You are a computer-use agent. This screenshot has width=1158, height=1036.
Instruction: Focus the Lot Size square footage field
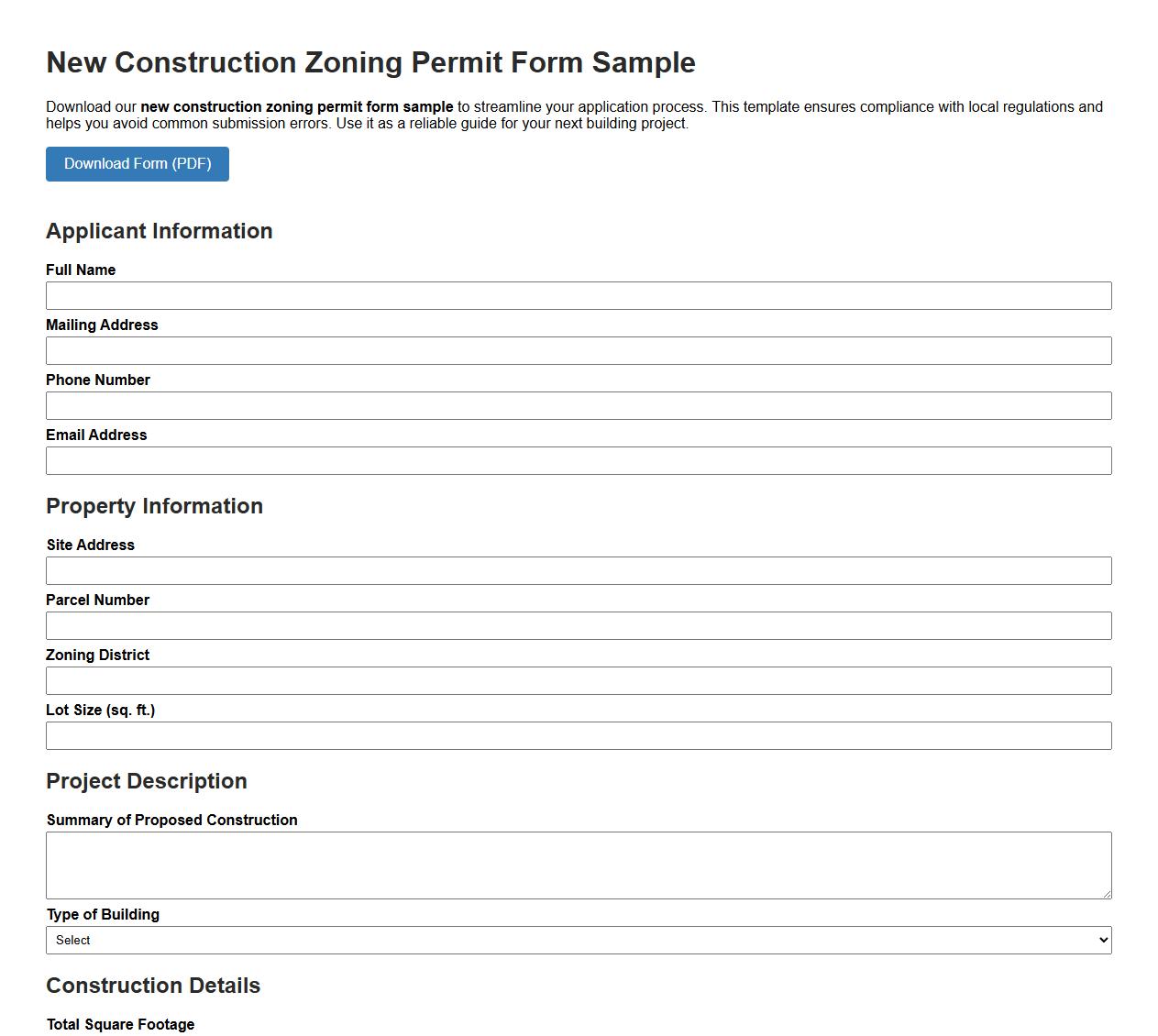click(x=578, y=735)
